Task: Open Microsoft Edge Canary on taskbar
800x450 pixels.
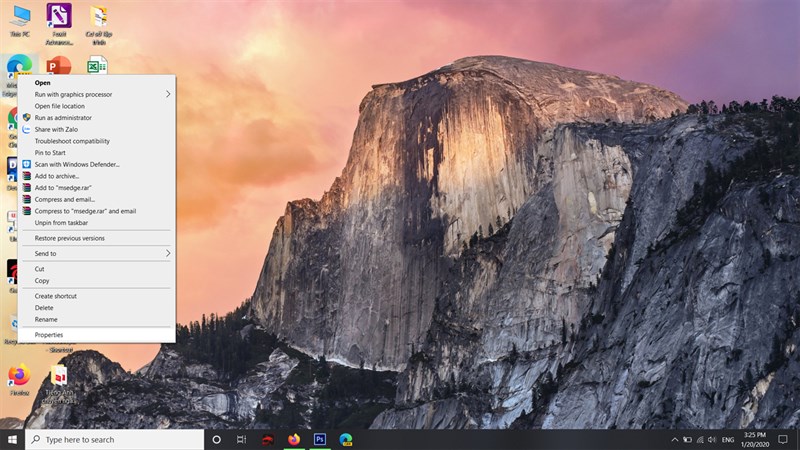Action: pos(346,439)
